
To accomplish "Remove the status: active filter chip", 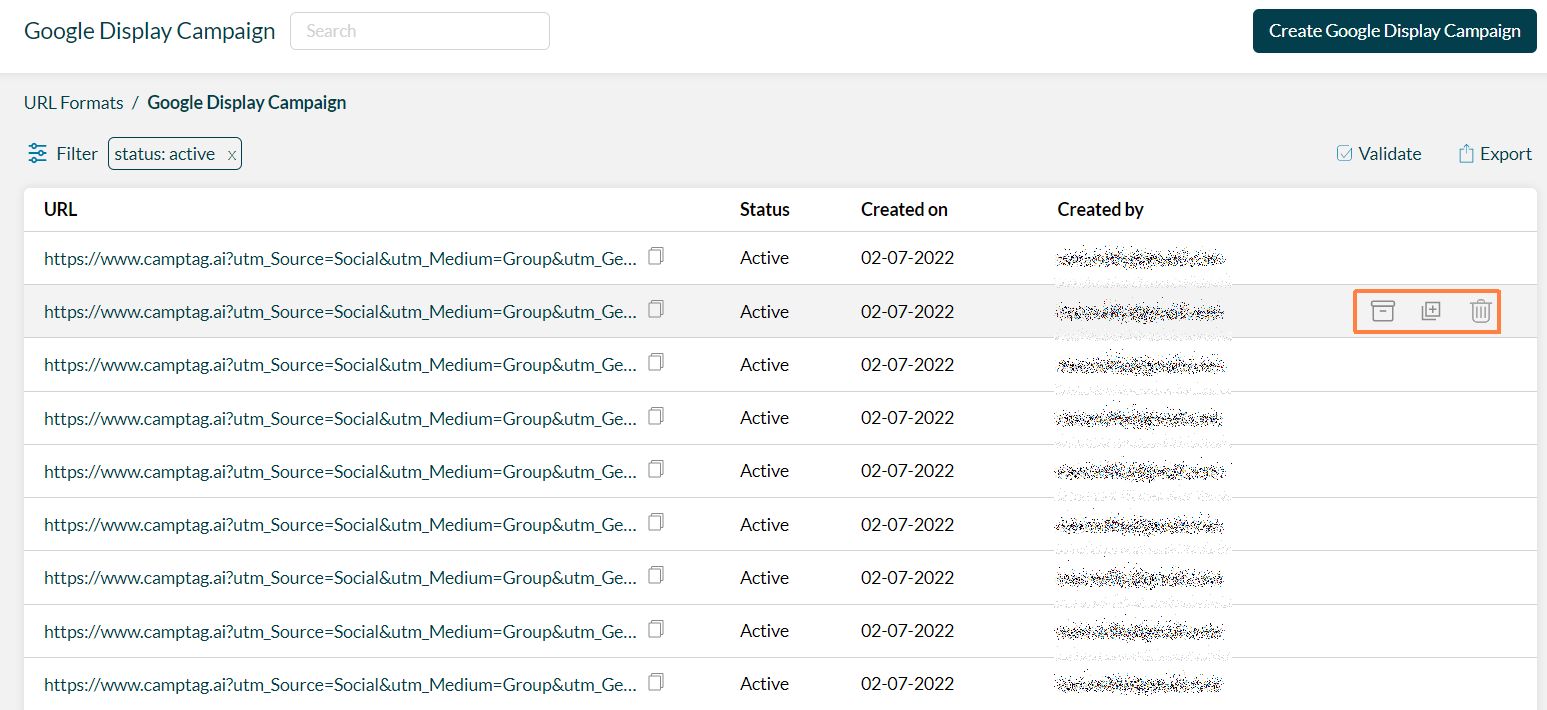I will pyautogui.click(x=231, y=153).
